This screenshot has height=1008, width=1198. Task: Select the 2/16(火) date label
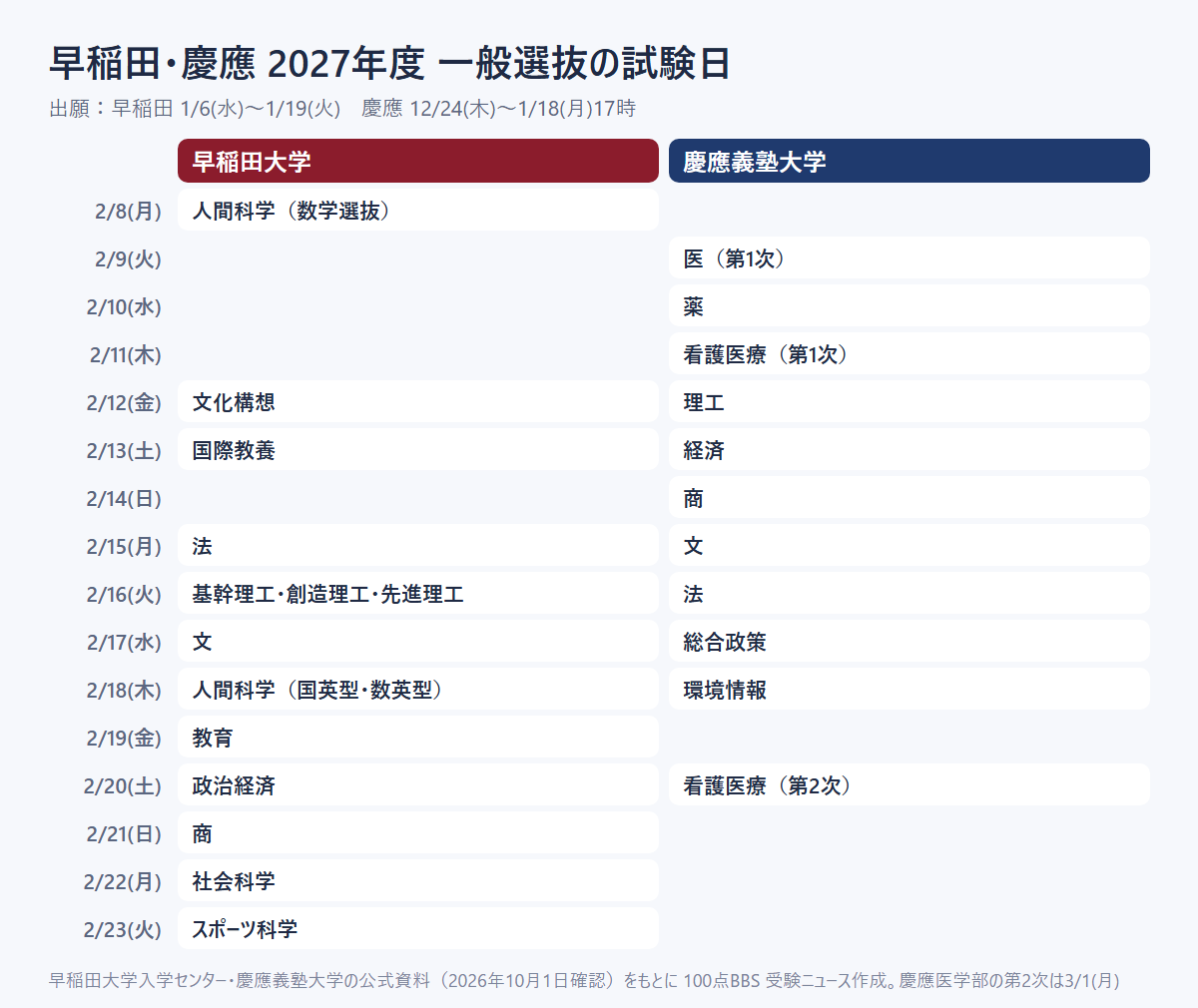tap(124, 594)
